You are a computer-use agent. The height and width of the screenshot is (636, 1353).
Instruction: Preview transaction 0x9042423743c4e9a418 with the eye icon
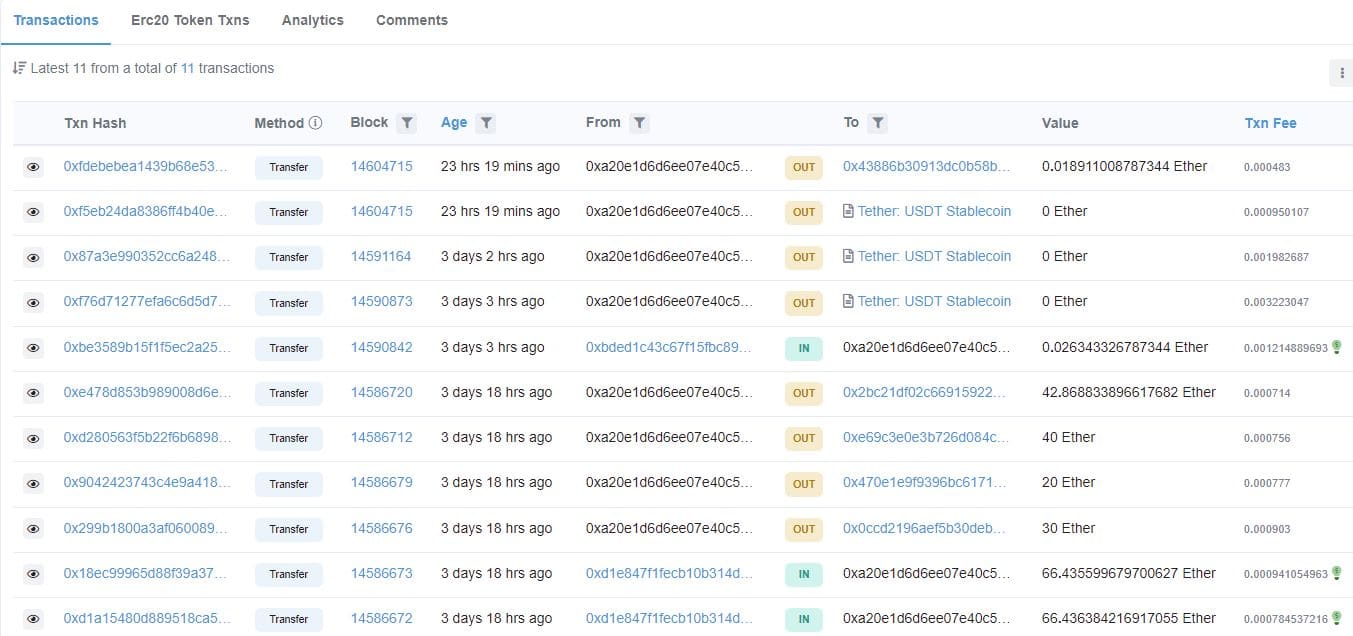(x=33, y=483)
